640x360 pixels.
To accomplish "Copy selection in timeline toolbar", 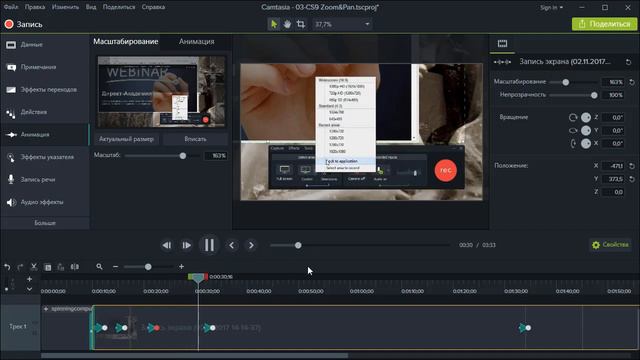I will [x=48, y=267].
